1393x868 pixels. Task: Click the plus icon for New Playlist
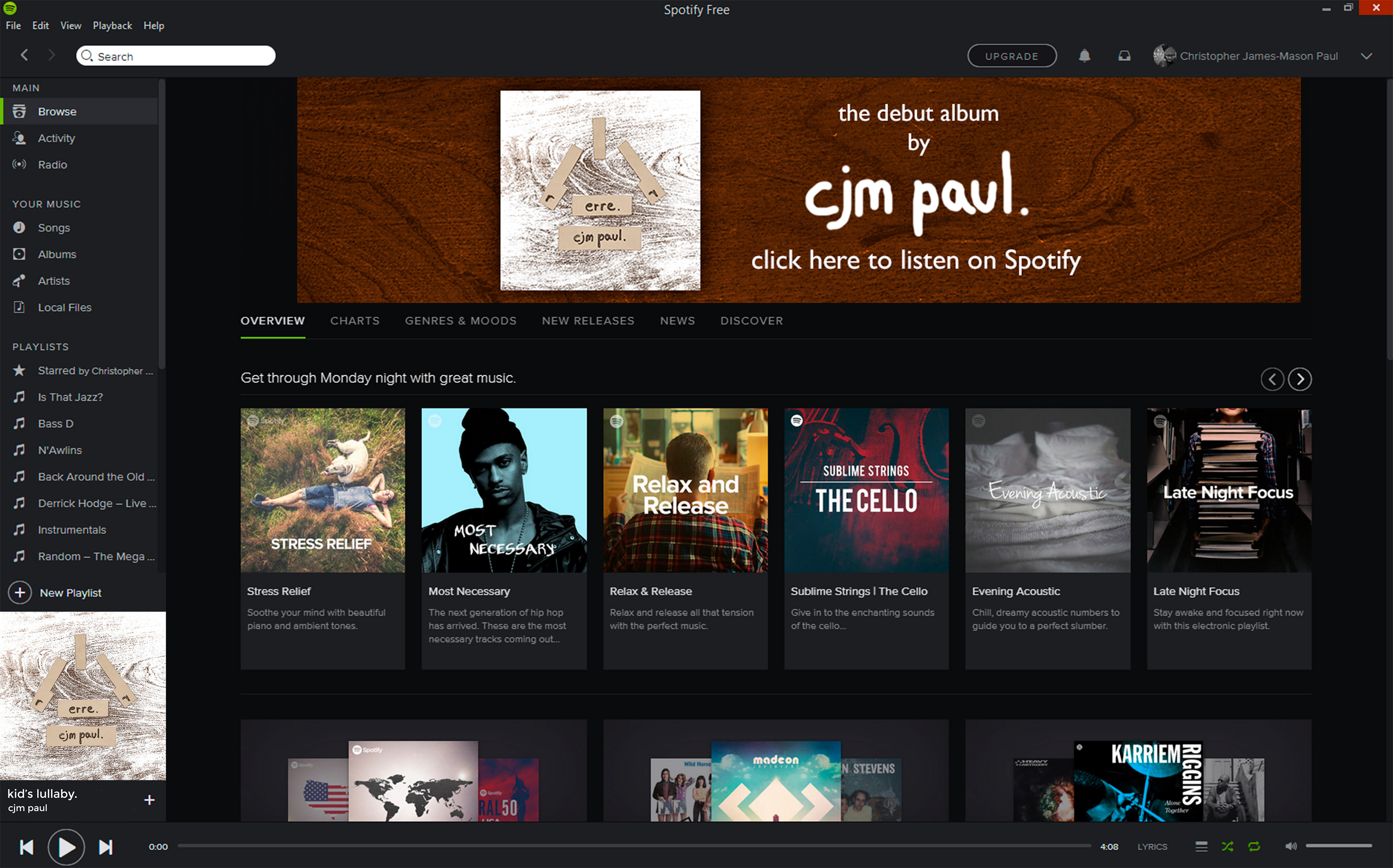point(20,592)
